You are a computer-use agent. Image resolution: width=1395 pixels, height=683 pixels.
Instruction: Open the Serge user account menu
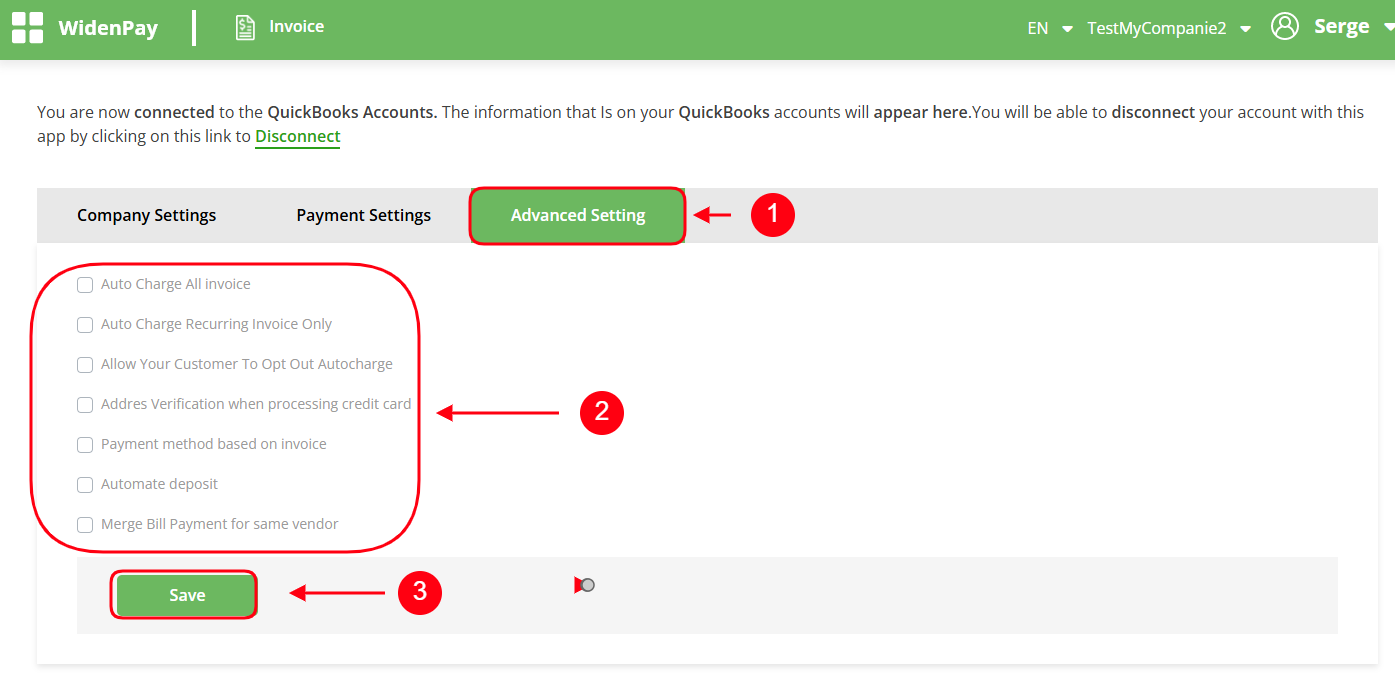tap(1342, 27)
